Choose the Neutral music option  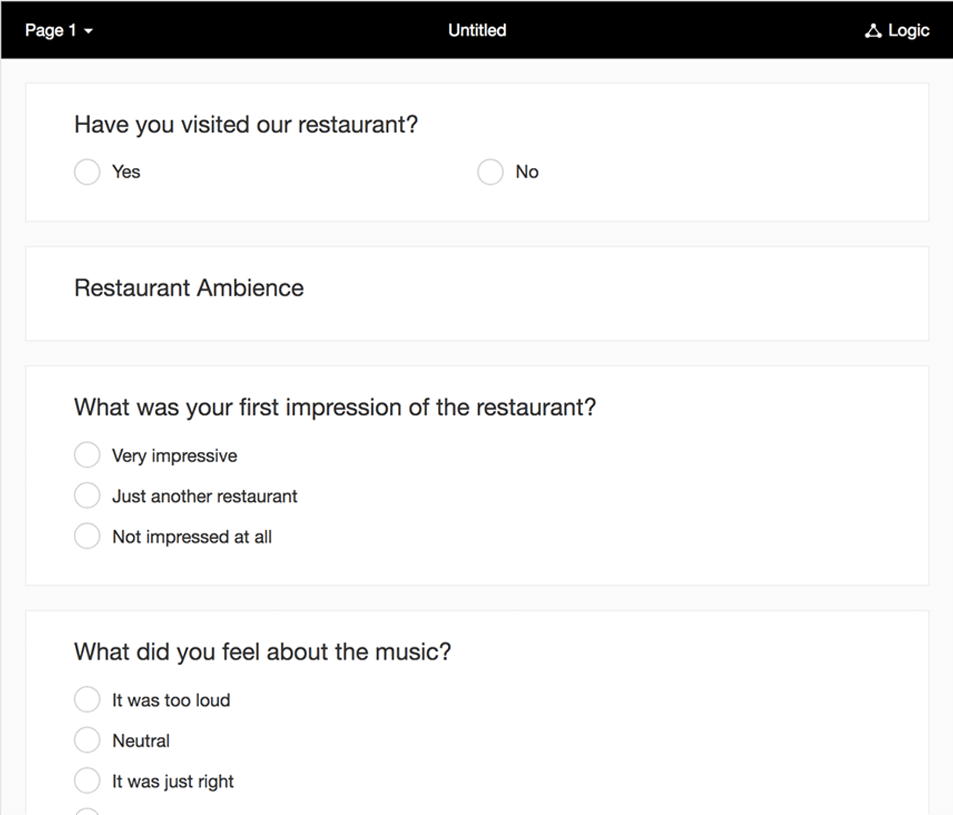click(87, 740)
